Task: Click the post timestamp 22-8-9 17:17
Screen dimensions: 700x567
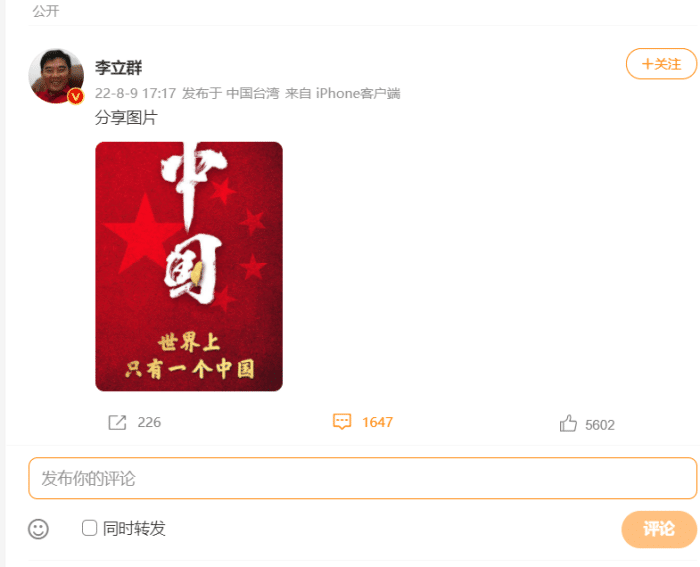Action: point(135,93)
